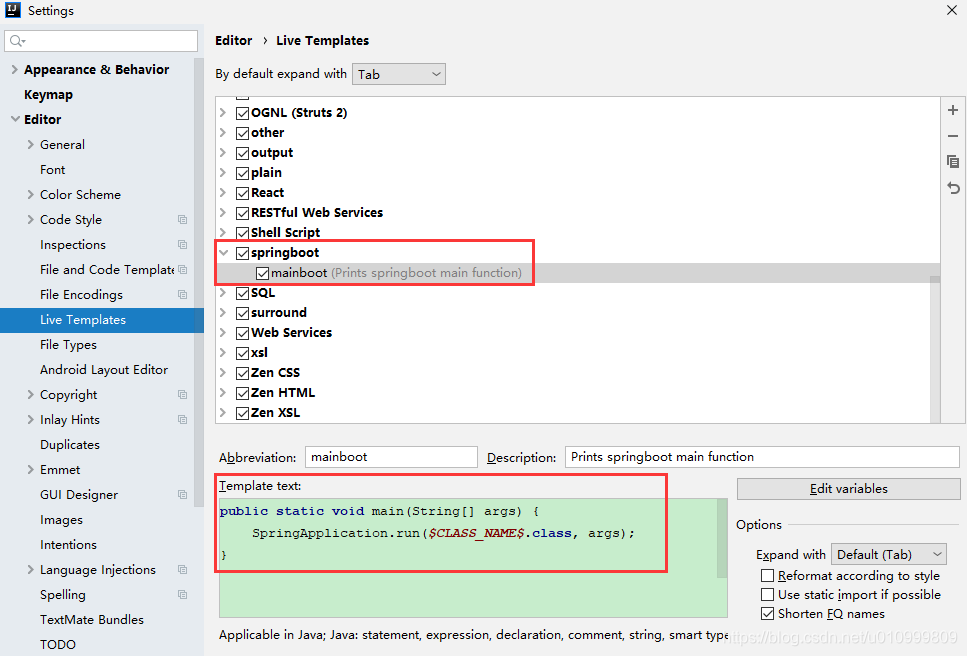Check Use static import if possible
The width and height of the screenshot is (967, 656).
pyautogui.click(x=768, y=594)
